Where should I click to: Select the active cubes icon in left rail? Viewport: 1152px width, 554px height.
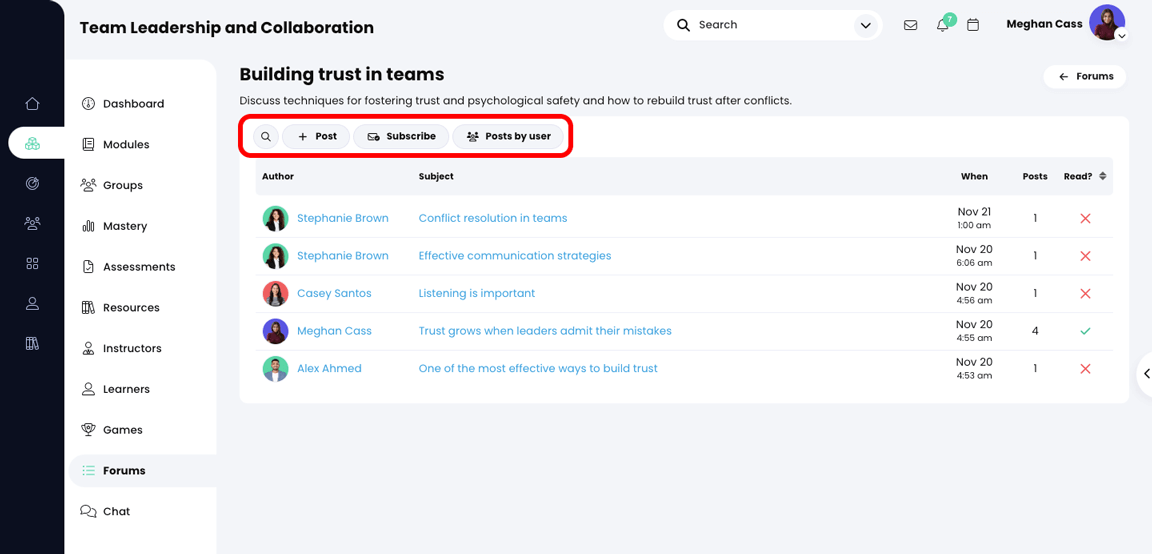32,143
